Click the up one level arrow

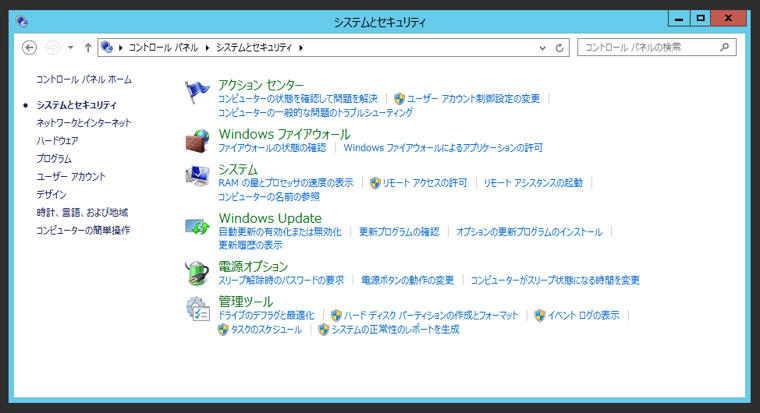88,48
